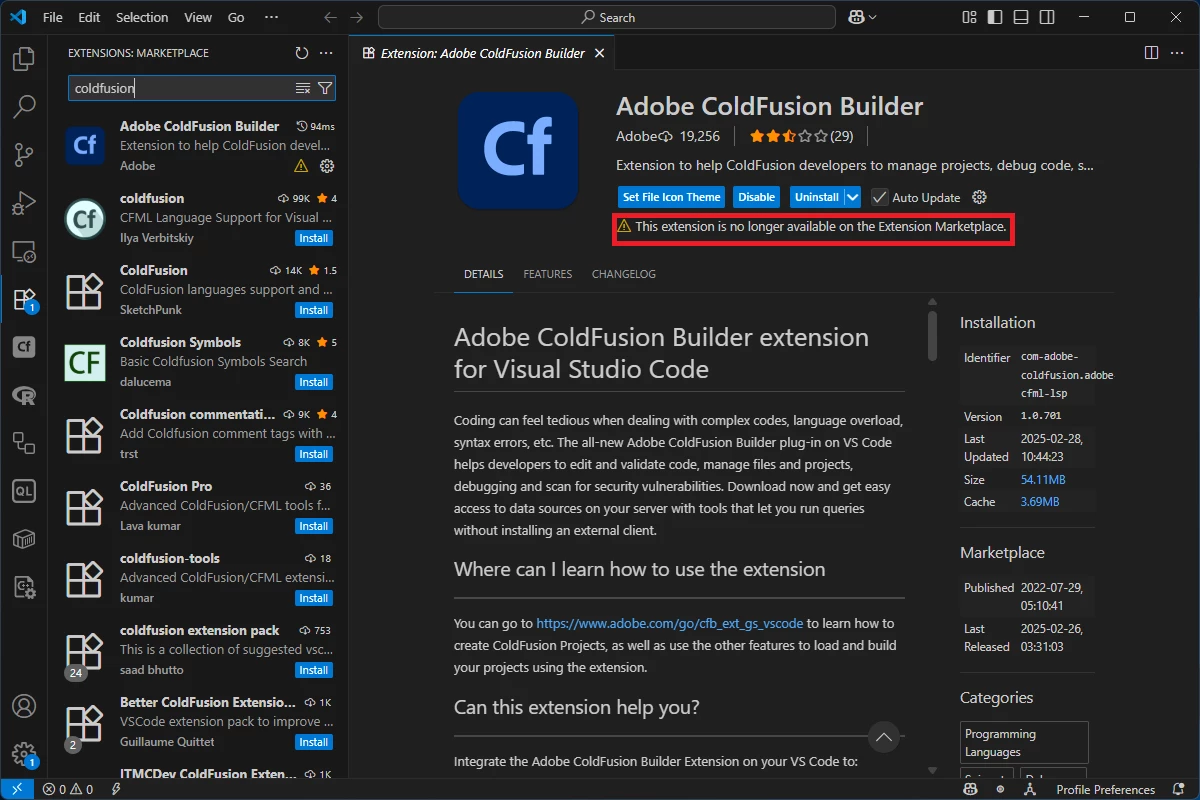The height and width of the screenshot is (800, 1200).
Task: Open the Accounts menu icon
Action: coord(24,707)
